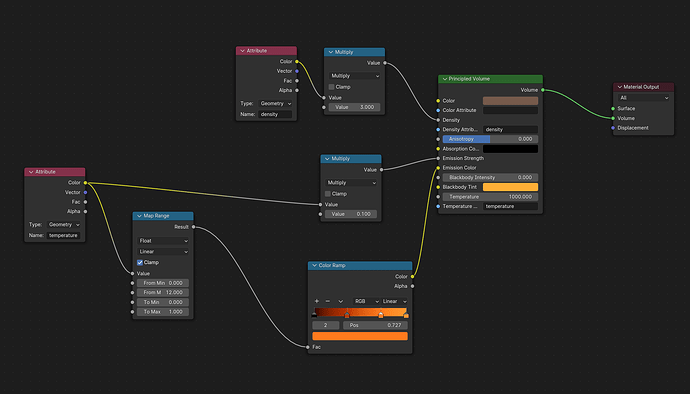
Task: Collapse the Map Range node
Action: (139, 216)
